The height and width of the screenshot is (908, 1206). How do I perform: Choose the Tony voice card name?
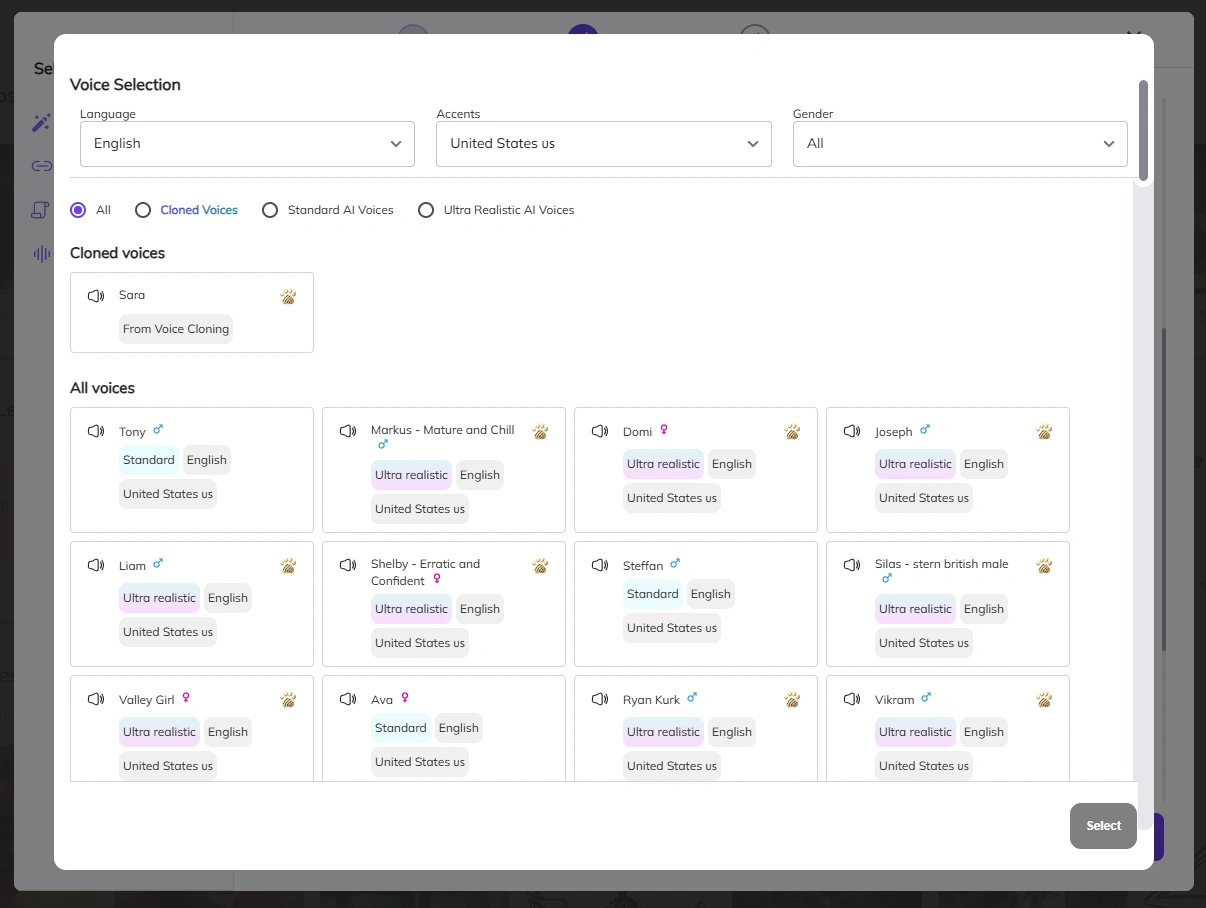coord(132,432)
